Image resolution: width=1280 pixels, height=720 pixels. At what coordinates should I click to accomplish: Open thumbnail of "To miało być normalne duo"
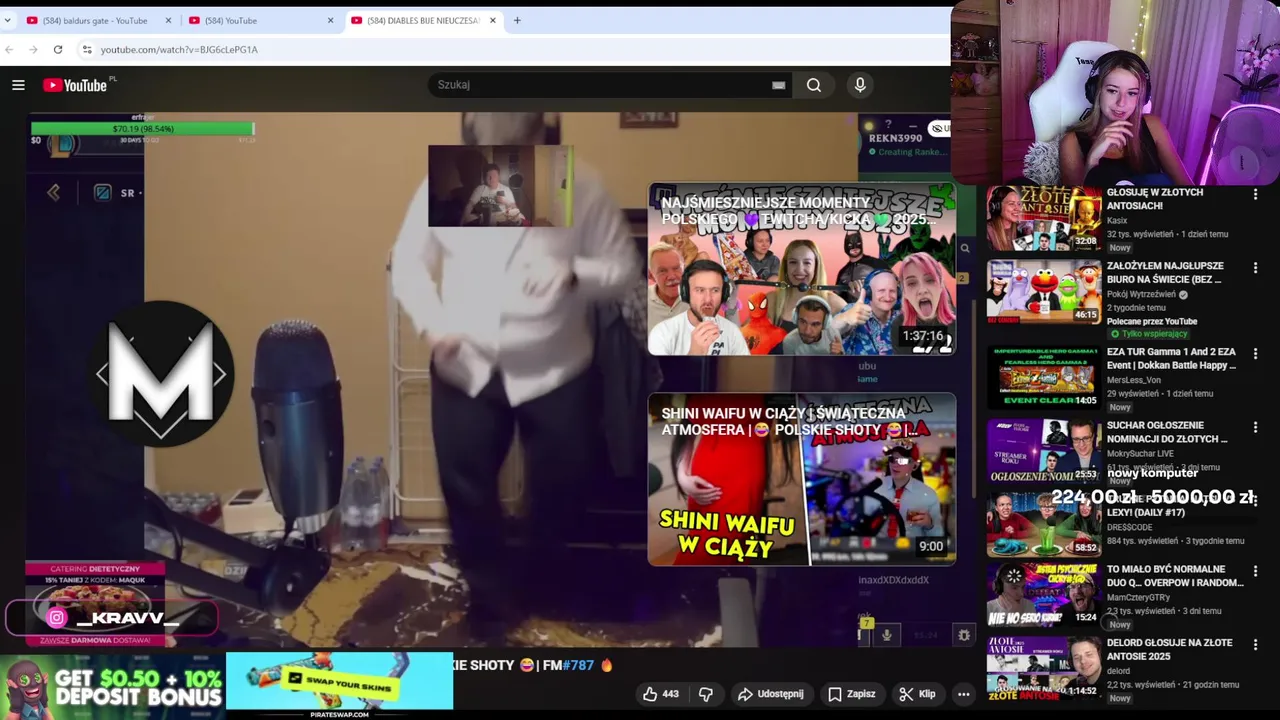(x=1044, y=595)
